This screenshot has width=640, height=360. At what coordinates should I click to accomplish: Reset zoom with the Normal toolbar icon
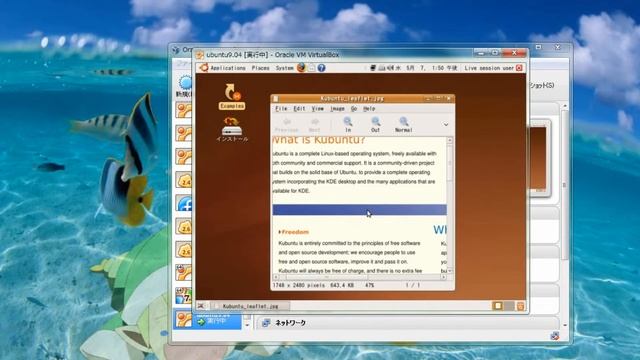pos(404,124)
